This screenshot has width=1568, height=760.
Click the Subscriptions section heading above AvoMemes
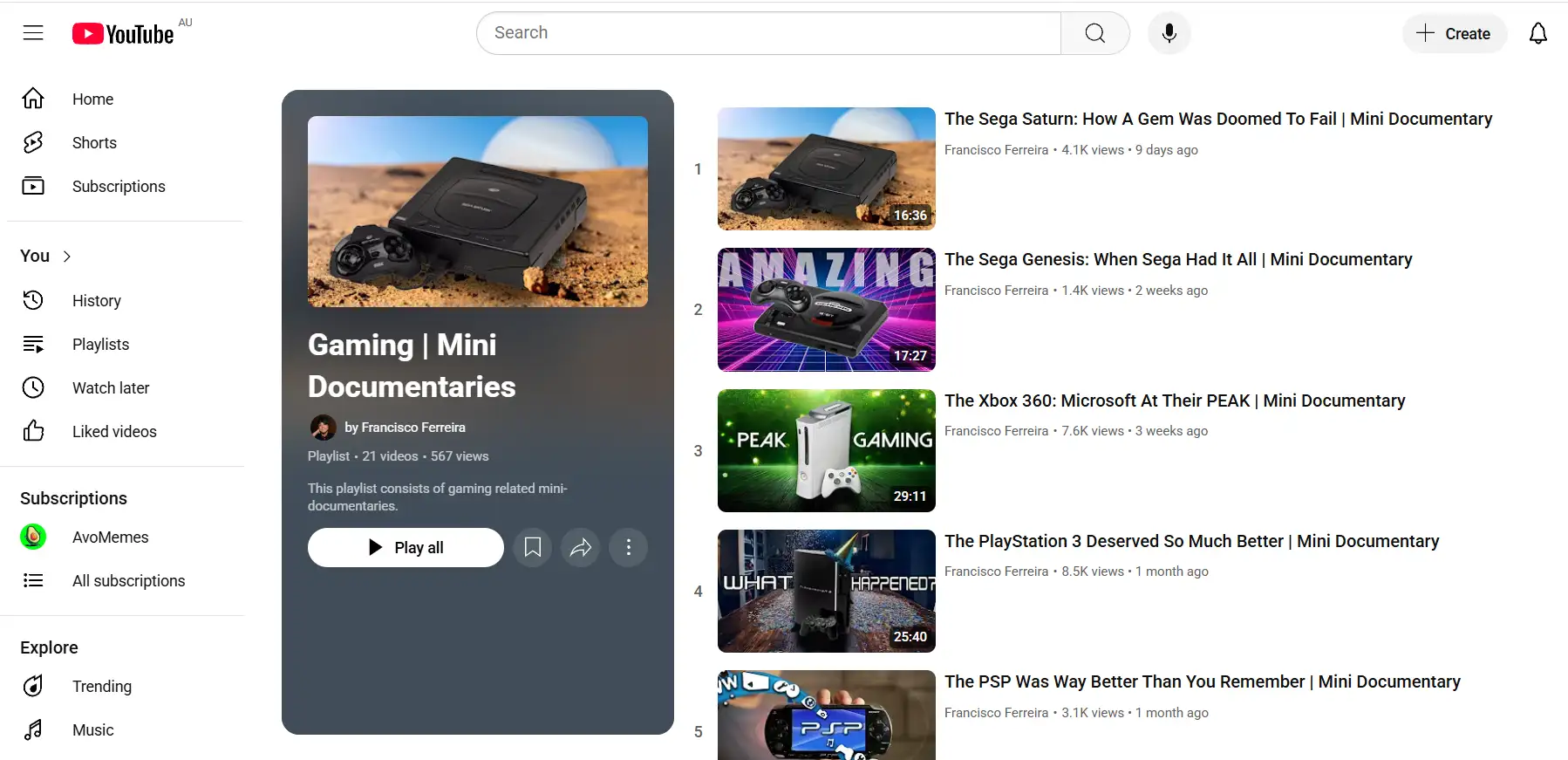point(74,498)
